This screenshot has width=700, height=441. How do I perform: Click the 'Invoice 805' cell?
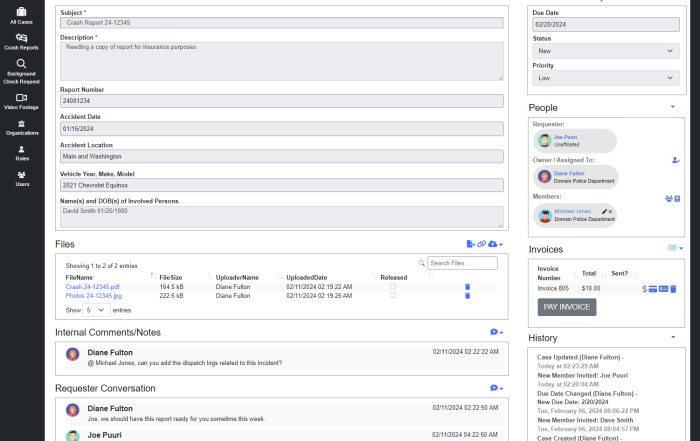553,288
